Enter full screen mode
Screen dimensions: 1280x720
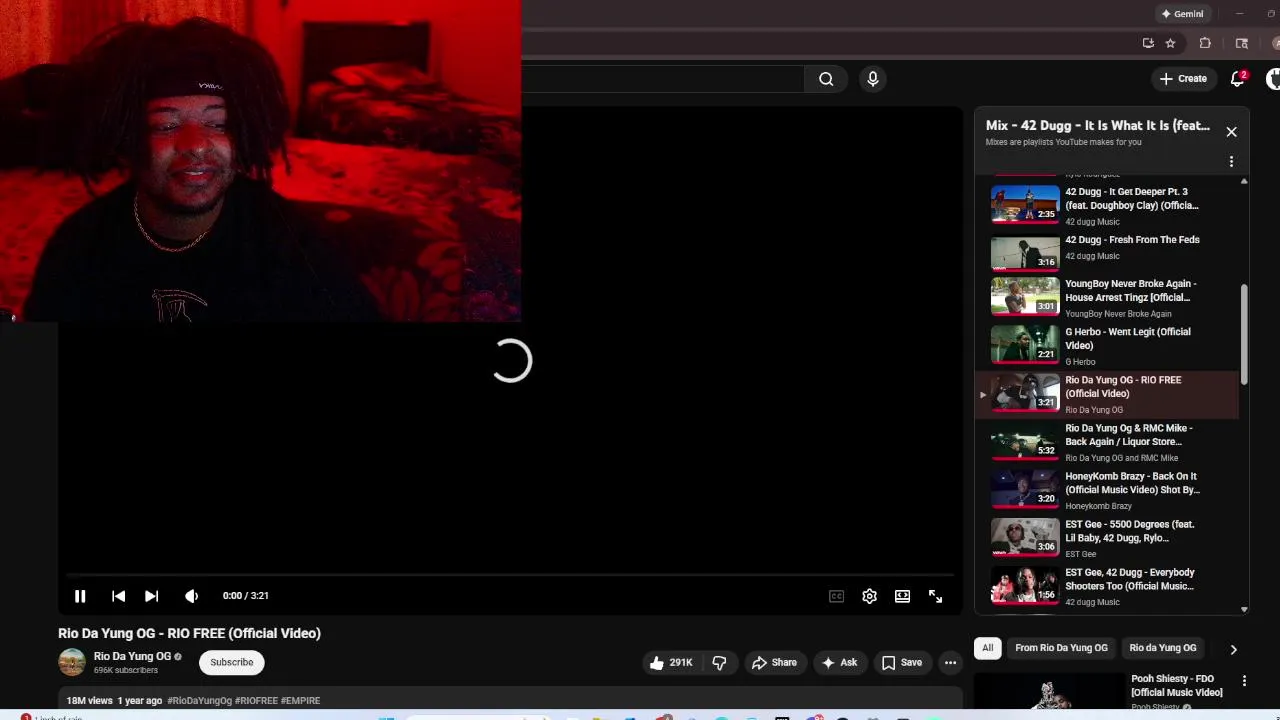click(x=935, y=596)
